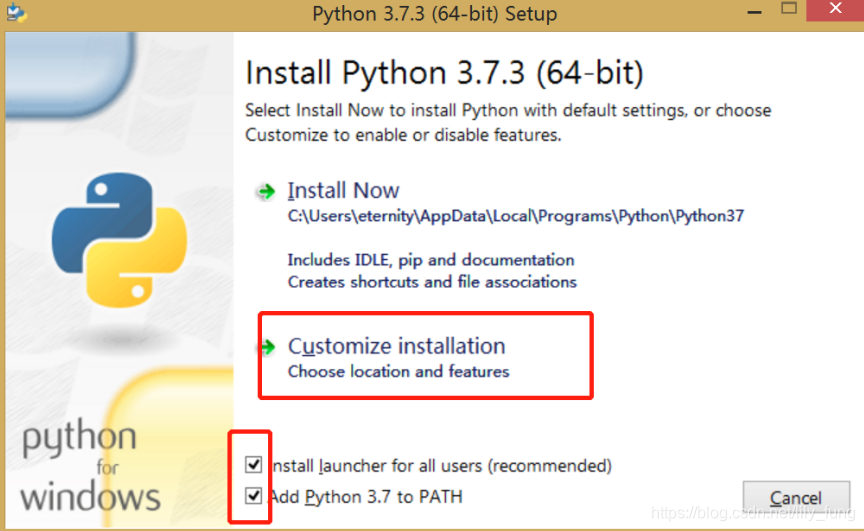Click the 'python for windows' branding text

point(90,465)
